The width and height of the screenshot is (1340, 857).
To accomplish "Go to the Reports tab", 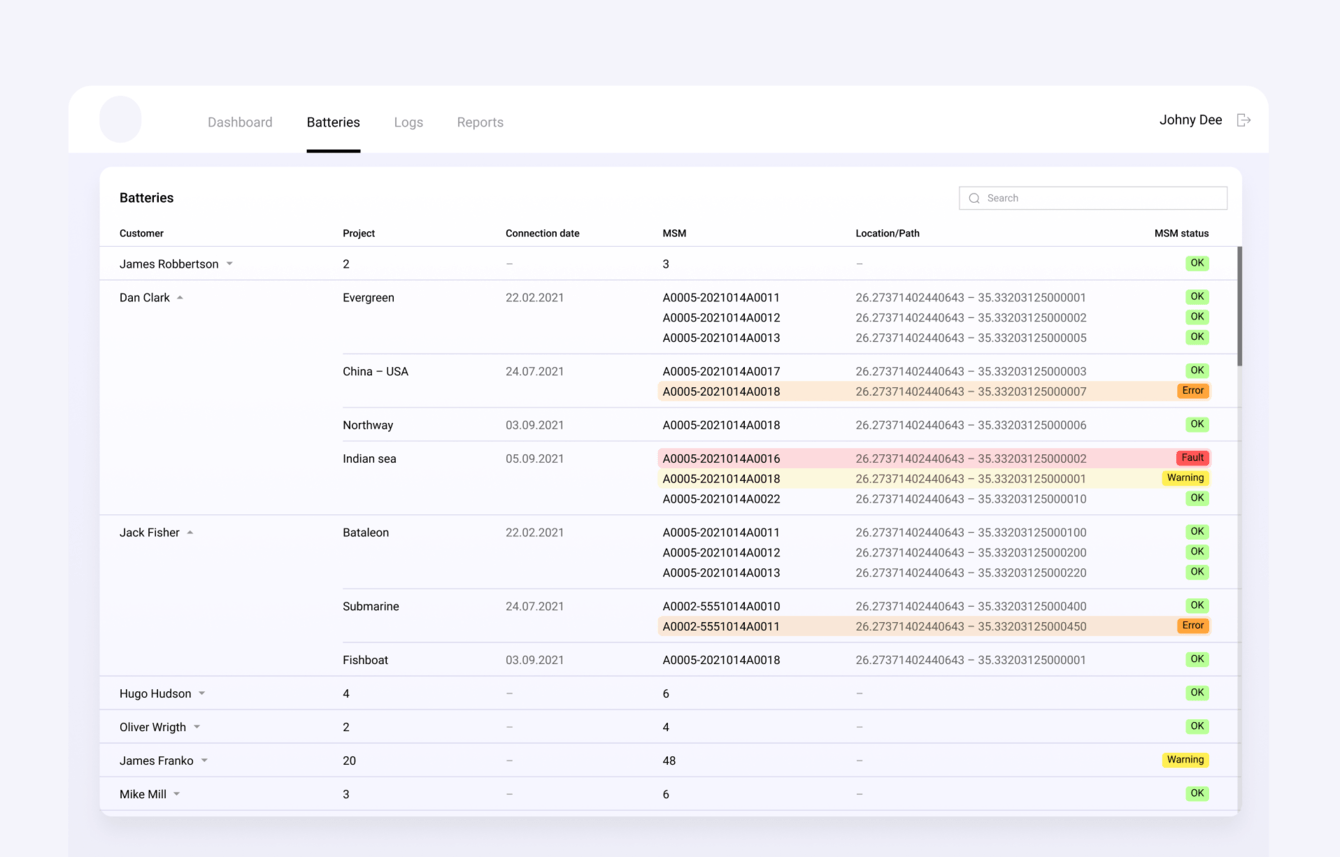I will click(x=480, y=122).
